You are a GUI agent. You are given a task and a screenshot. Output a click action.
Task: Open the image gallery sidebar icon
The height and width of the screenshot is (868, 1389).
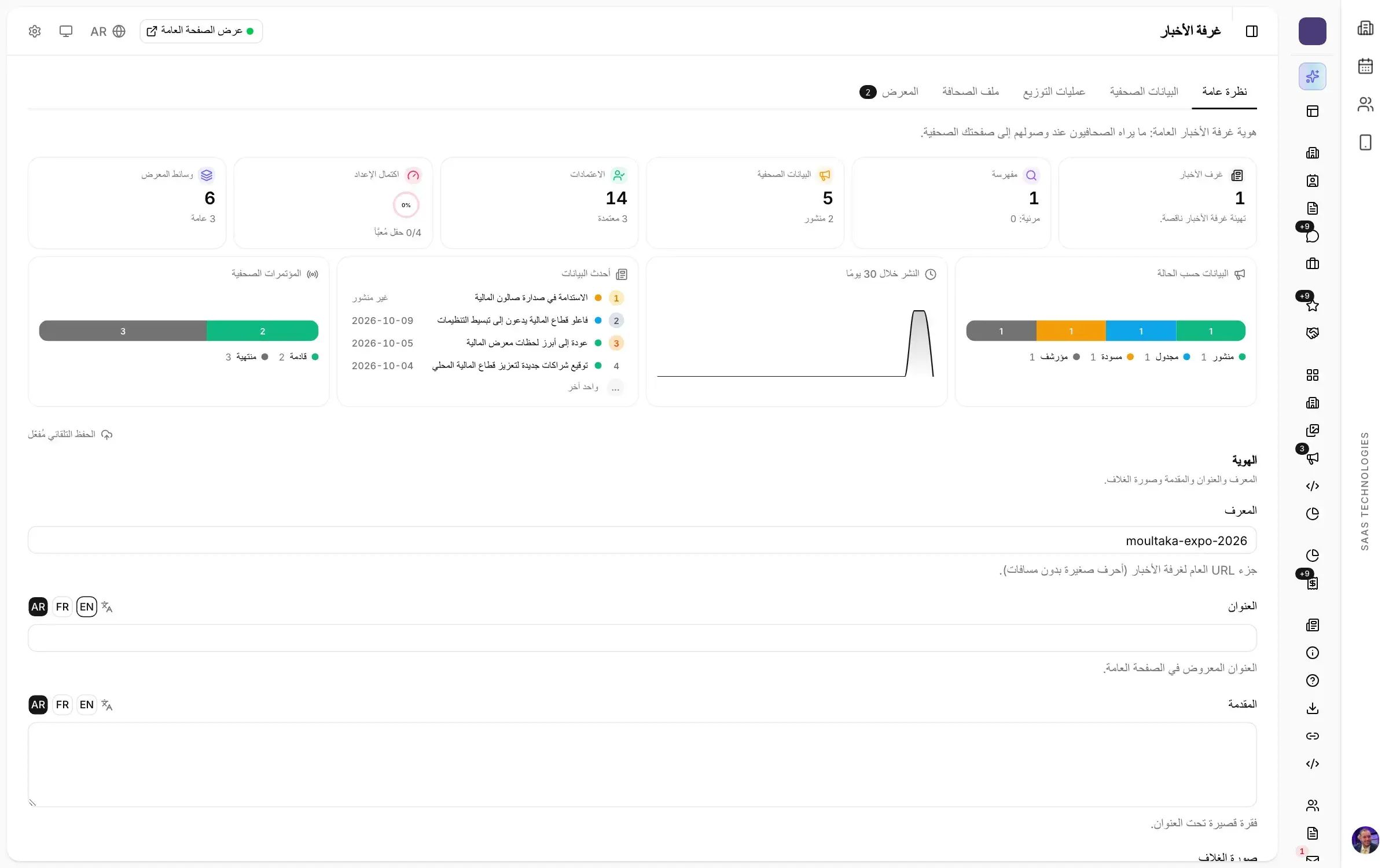[1312, 431]
